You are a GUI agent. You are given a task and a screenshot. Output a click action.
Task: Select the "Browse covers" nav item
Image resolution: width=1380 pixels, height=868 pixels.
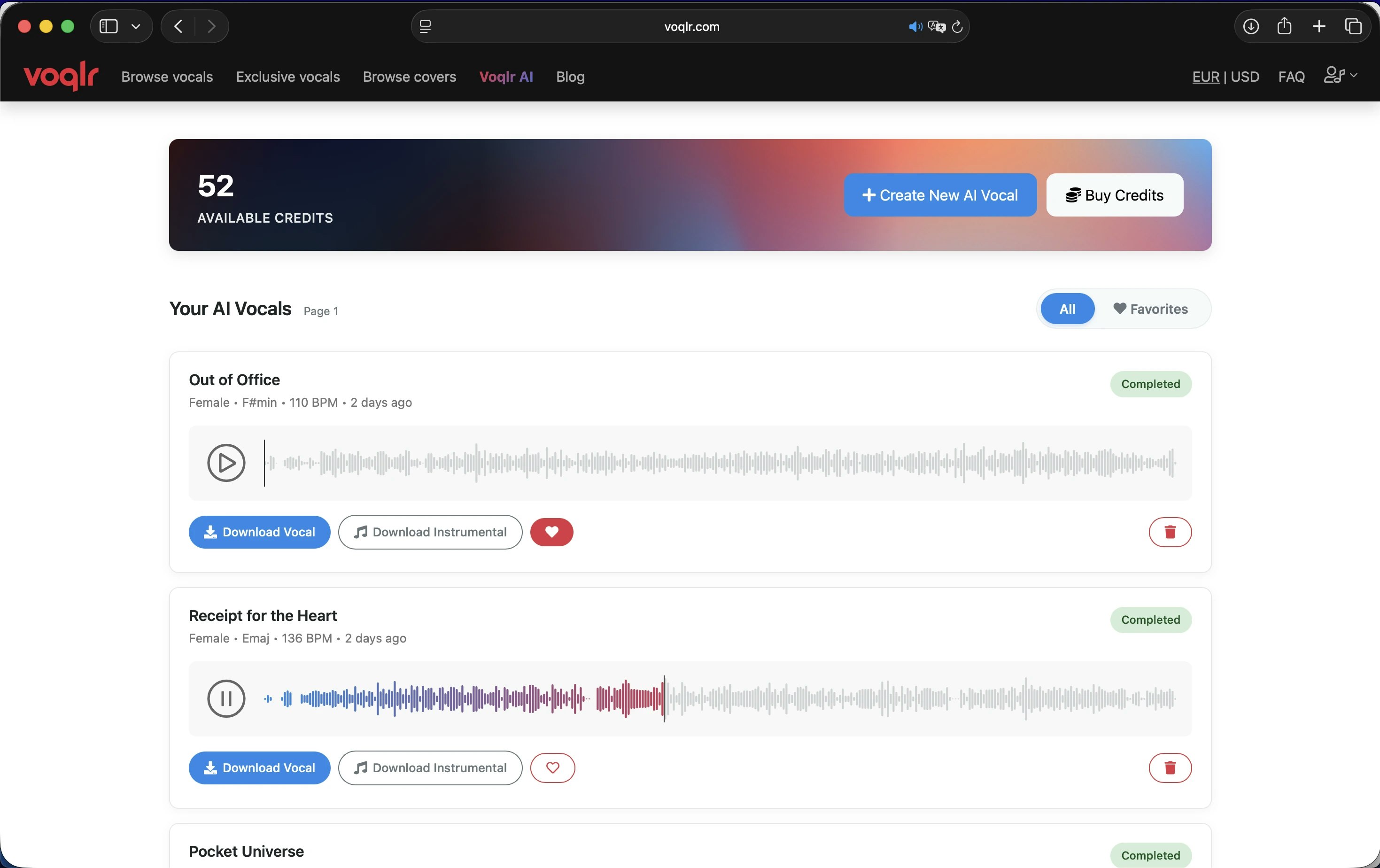pos(409,77)
